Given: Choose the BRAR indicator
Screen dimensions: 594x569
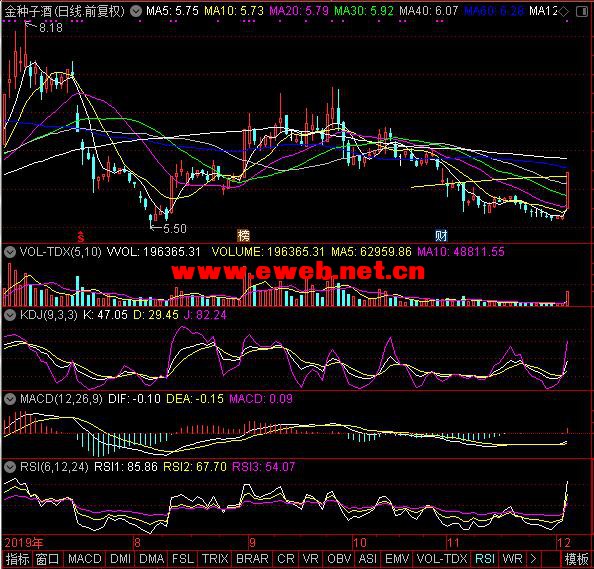Looking at the screenshot, I should click(x=252, y=559).
